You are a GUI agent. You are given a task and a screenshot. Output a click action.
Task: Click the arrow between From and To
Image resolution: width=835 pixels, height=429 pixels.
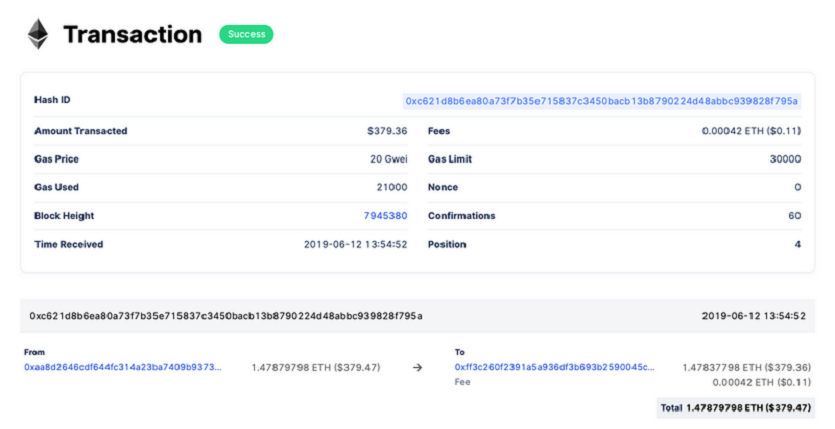click(x=418, y=367)
